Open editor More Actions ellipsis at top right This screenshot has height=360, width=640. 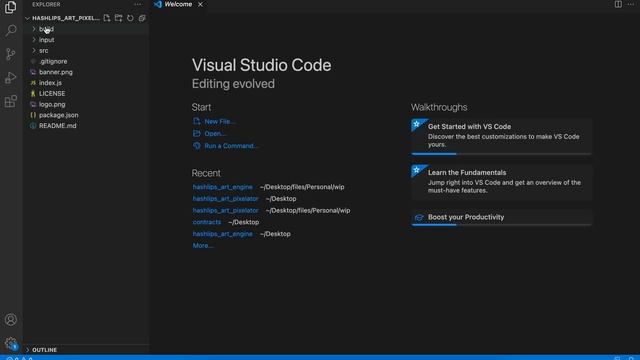631,4
